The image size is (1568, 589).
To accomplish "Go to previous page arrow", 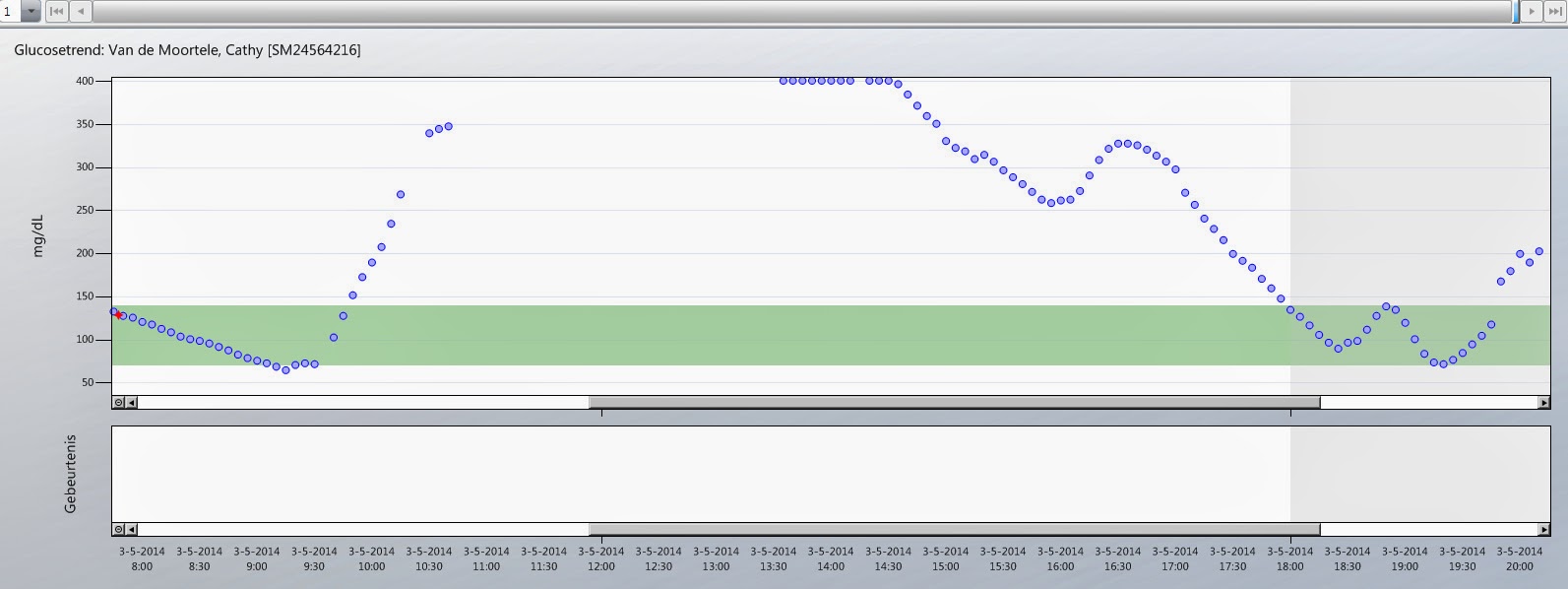I will [81, 12].
